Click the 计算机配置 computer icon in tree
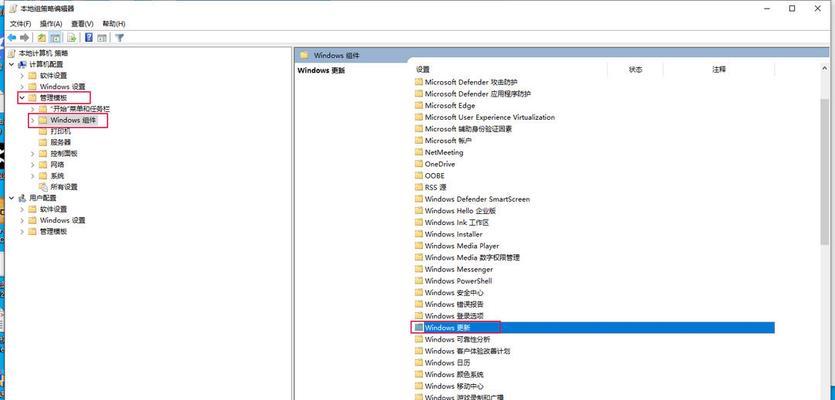 coord(22,64)
